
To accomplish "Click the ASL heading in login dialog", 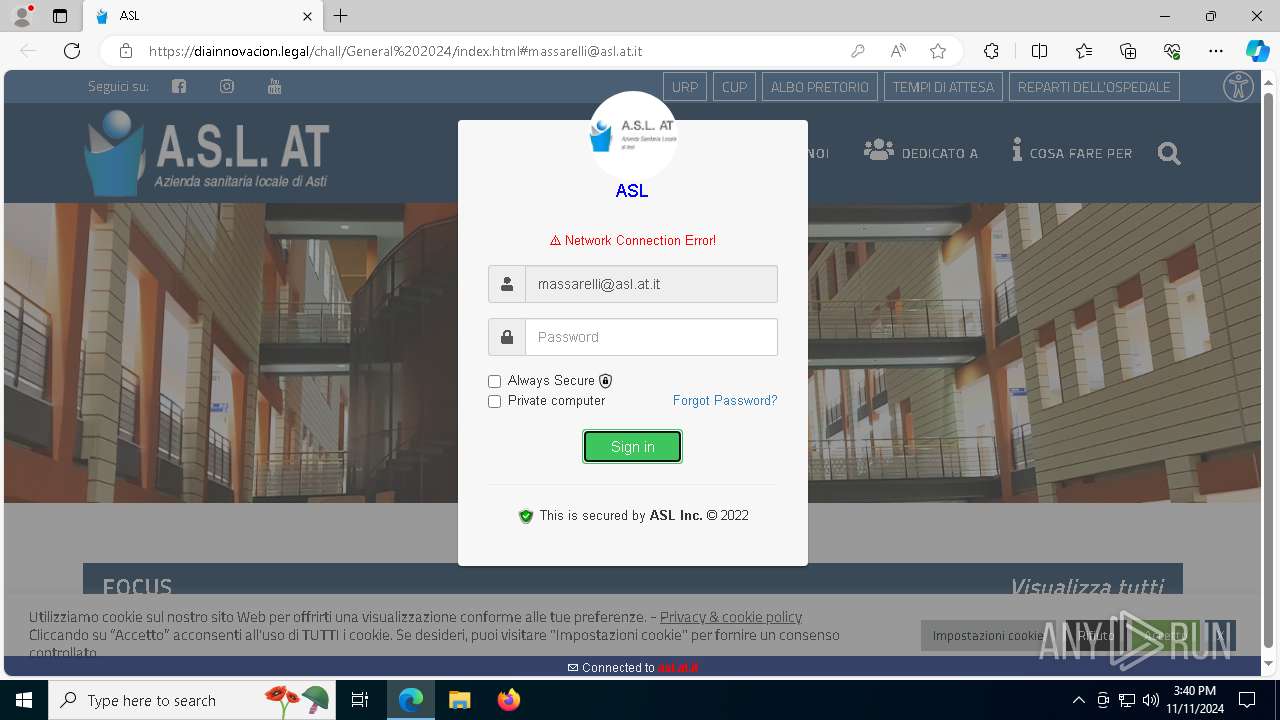I will click(632, 191).
